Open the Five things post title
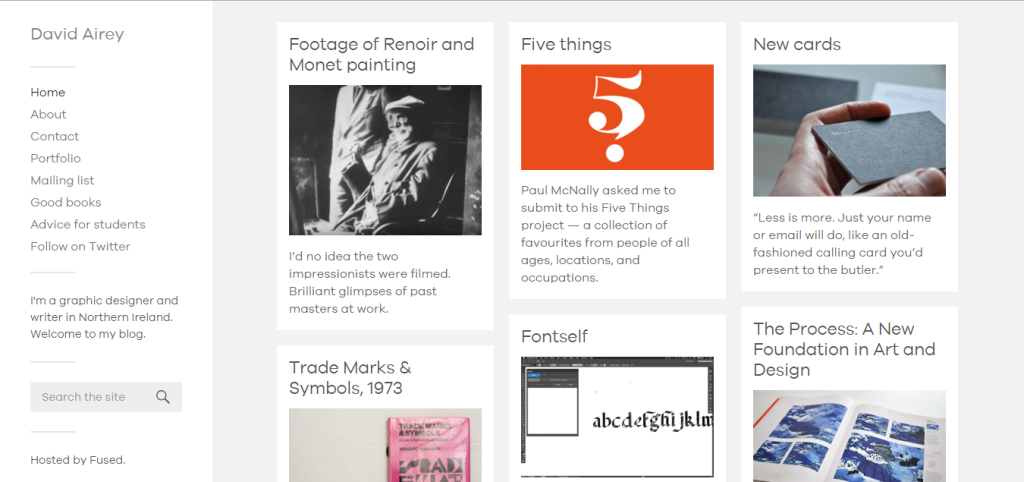Screen dimensions: 1024x482 click(566, 44)
